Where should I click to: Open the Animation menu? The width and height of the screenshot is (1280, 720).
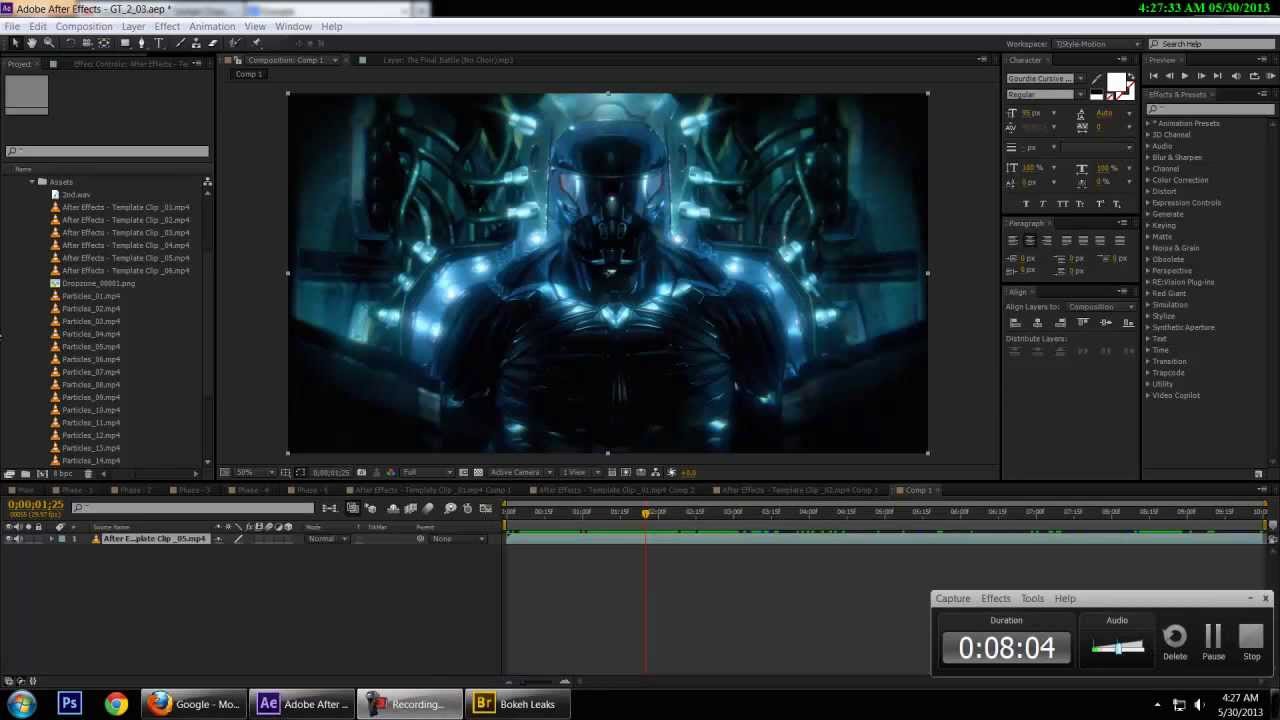pos(212,26)
